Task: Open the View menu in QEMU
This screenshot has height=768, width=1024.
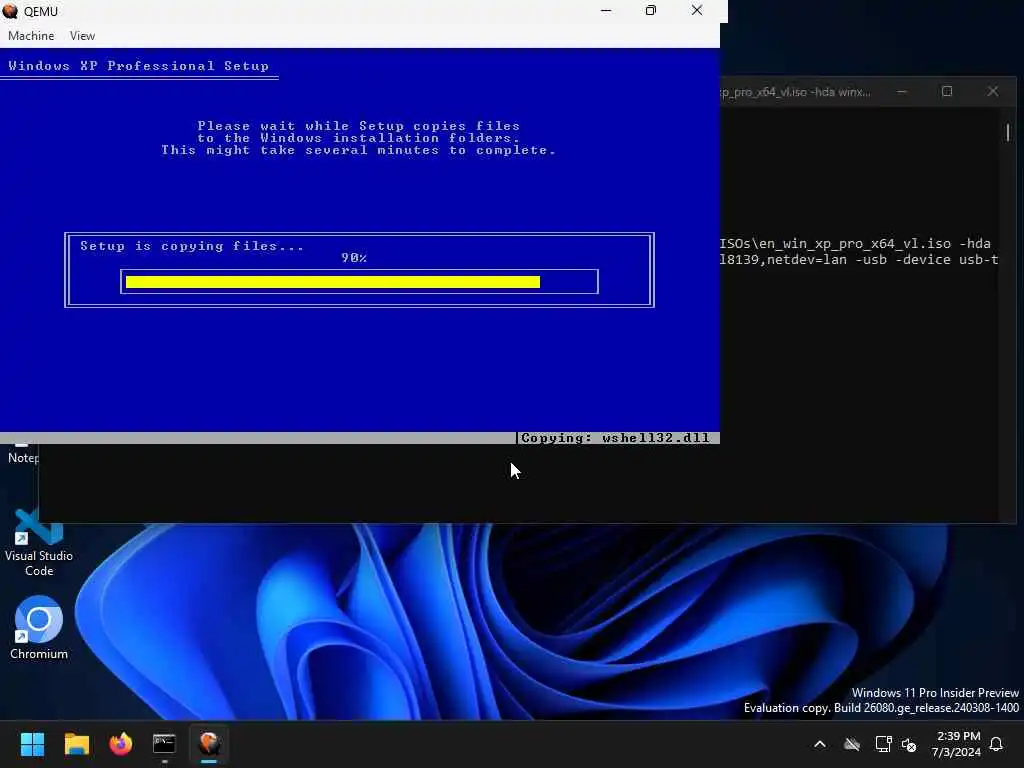Action: click(x=82, y=36)
